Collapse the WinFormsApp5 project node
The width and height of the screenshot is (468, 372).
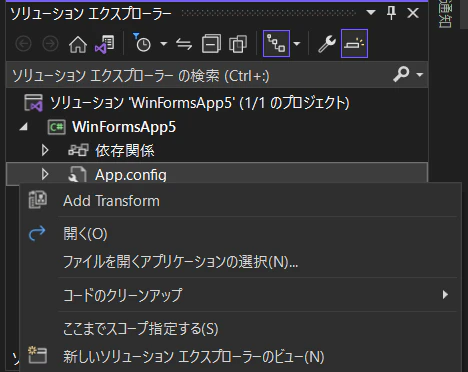(x=23, y=127)
